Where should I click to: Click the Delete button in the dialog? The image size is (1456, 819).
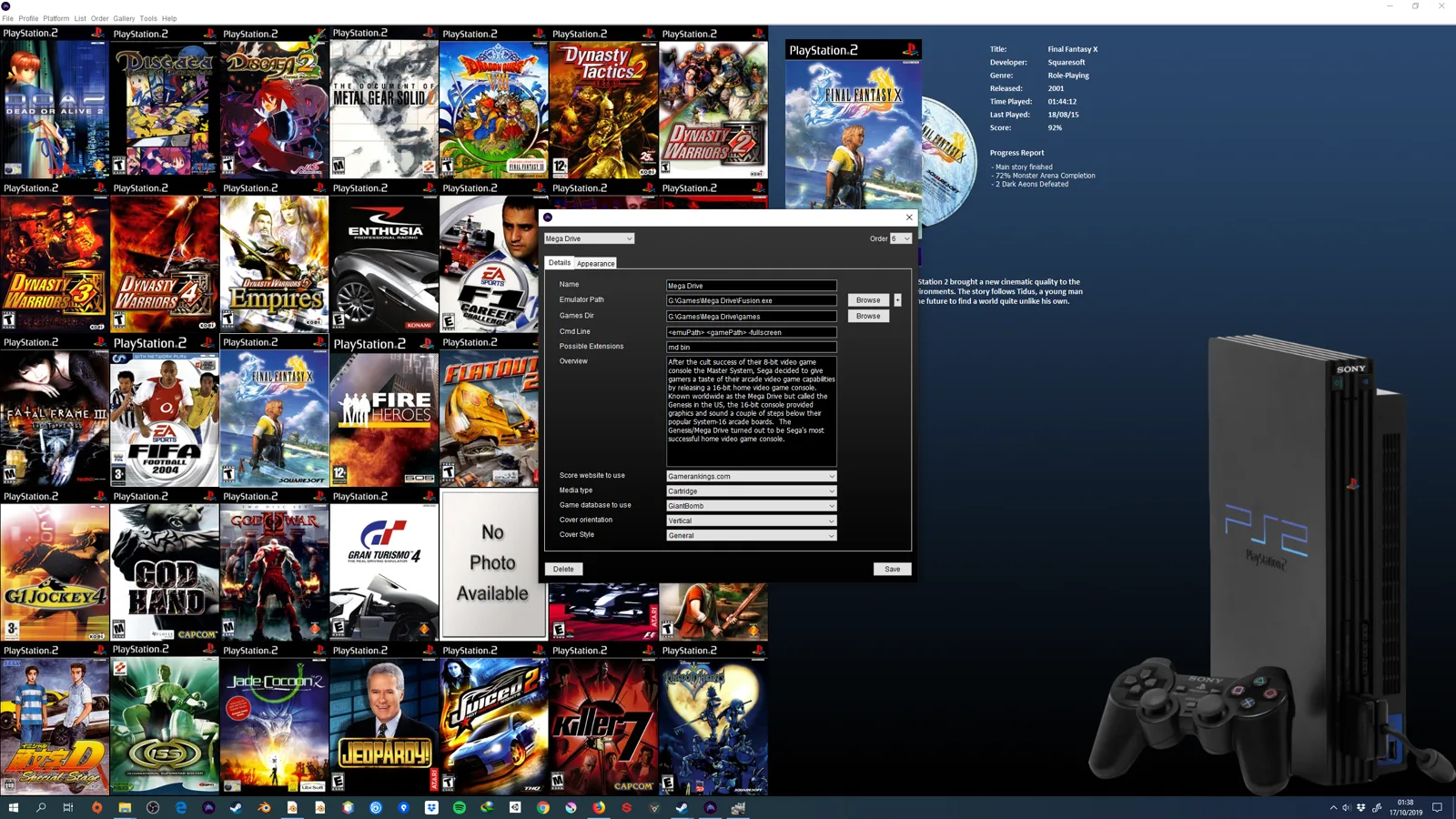(563, 569)
